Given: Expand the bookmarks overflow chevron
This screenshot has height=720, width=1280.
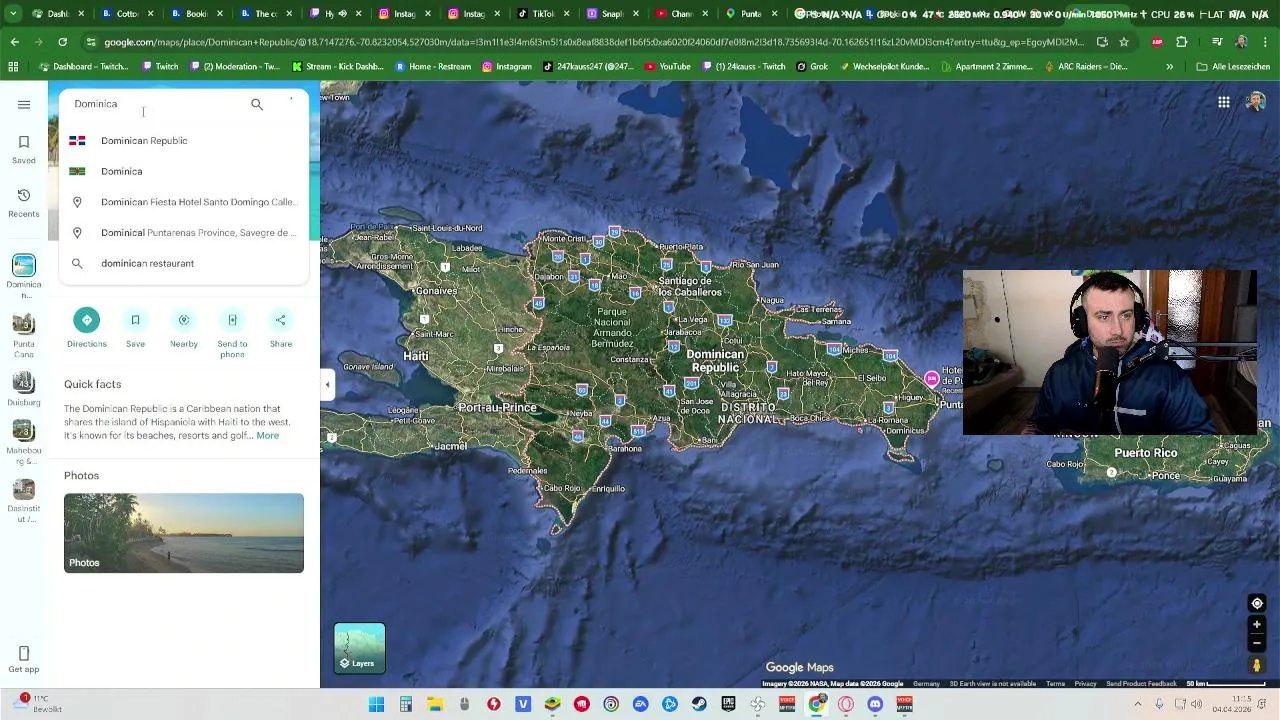Looking at the screenshot, I should pos(1169,67).
